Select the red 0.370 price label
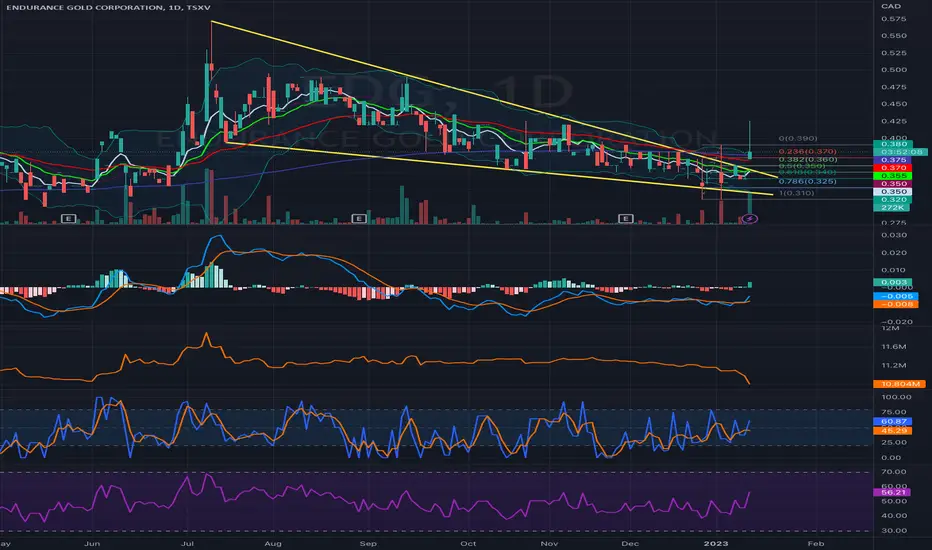This screenshot has width=932, height=550. 893,168
